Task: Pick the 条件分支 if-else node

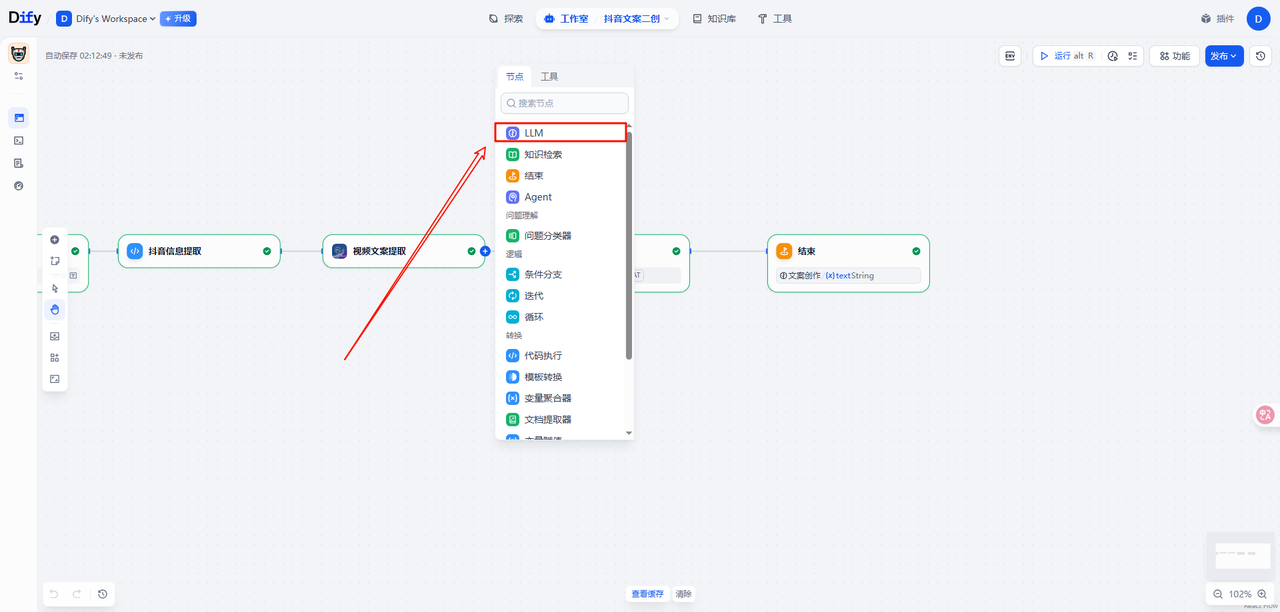Action: [543, 275]
